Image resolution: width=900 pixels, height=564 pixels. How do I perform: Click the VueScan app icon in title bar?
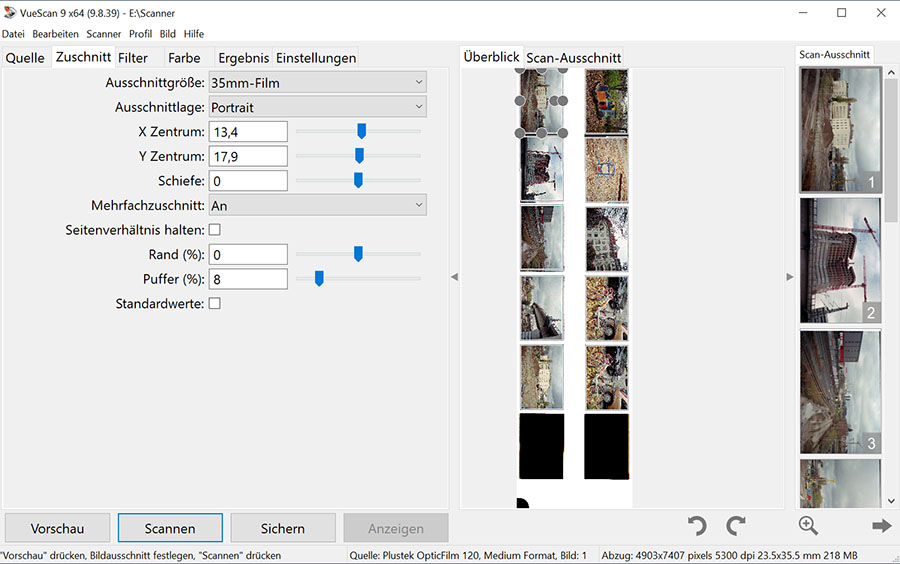[10, 13]
